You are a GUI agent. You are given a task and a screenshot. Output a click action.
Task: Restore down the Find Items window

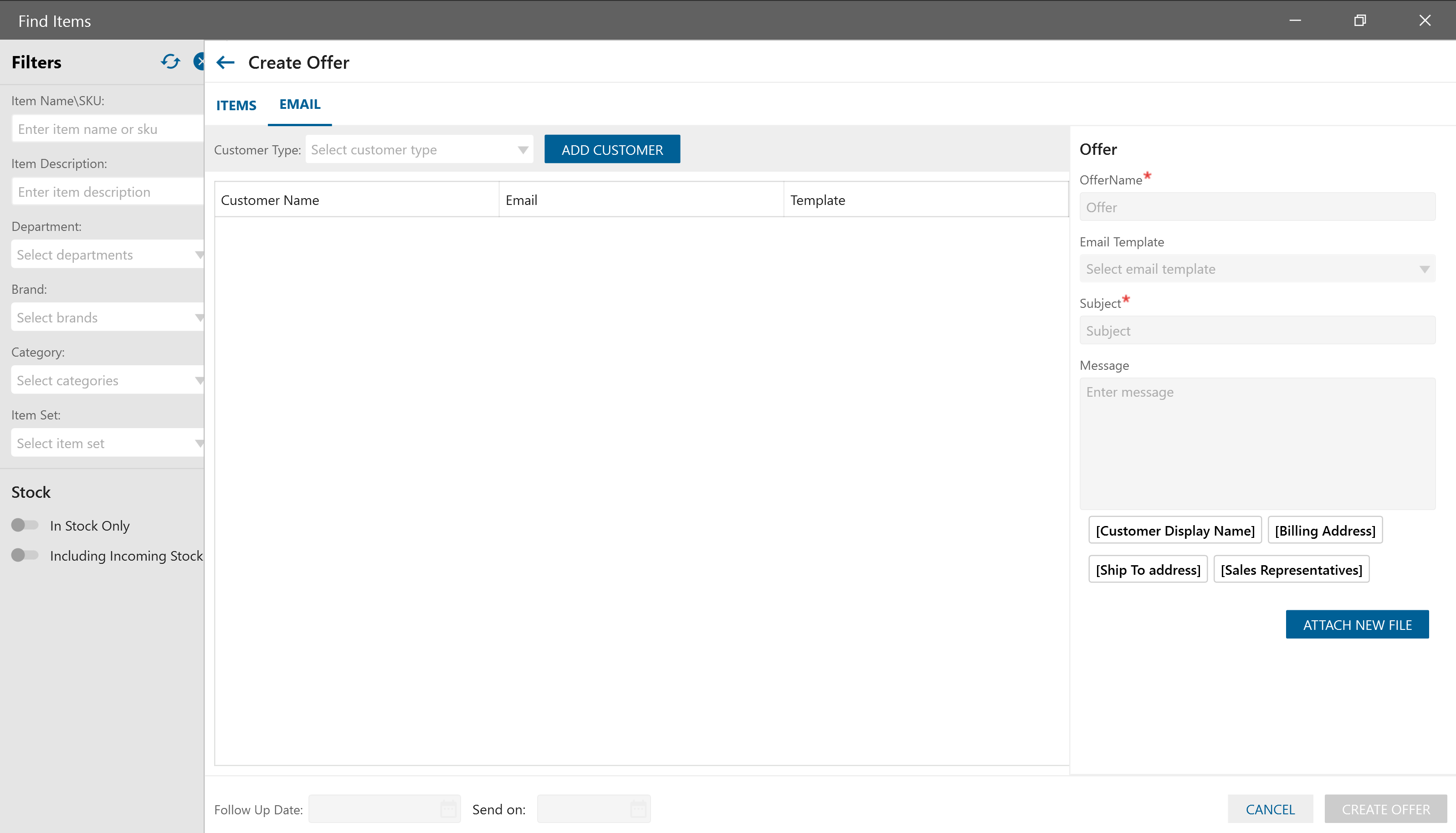[1360, 20]
